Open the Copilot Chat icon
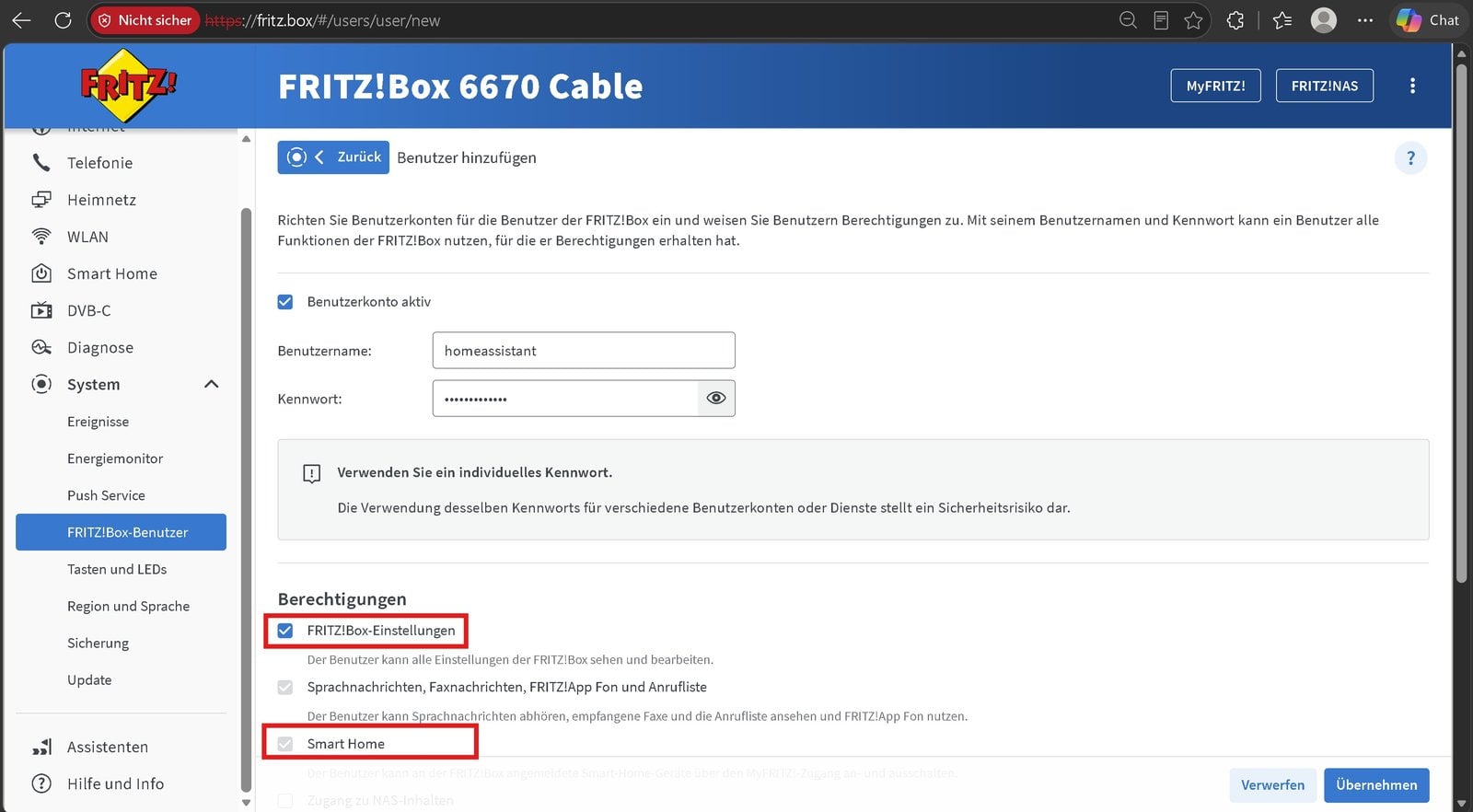Screen dimensions: 1473x812 click(1427, 20)
